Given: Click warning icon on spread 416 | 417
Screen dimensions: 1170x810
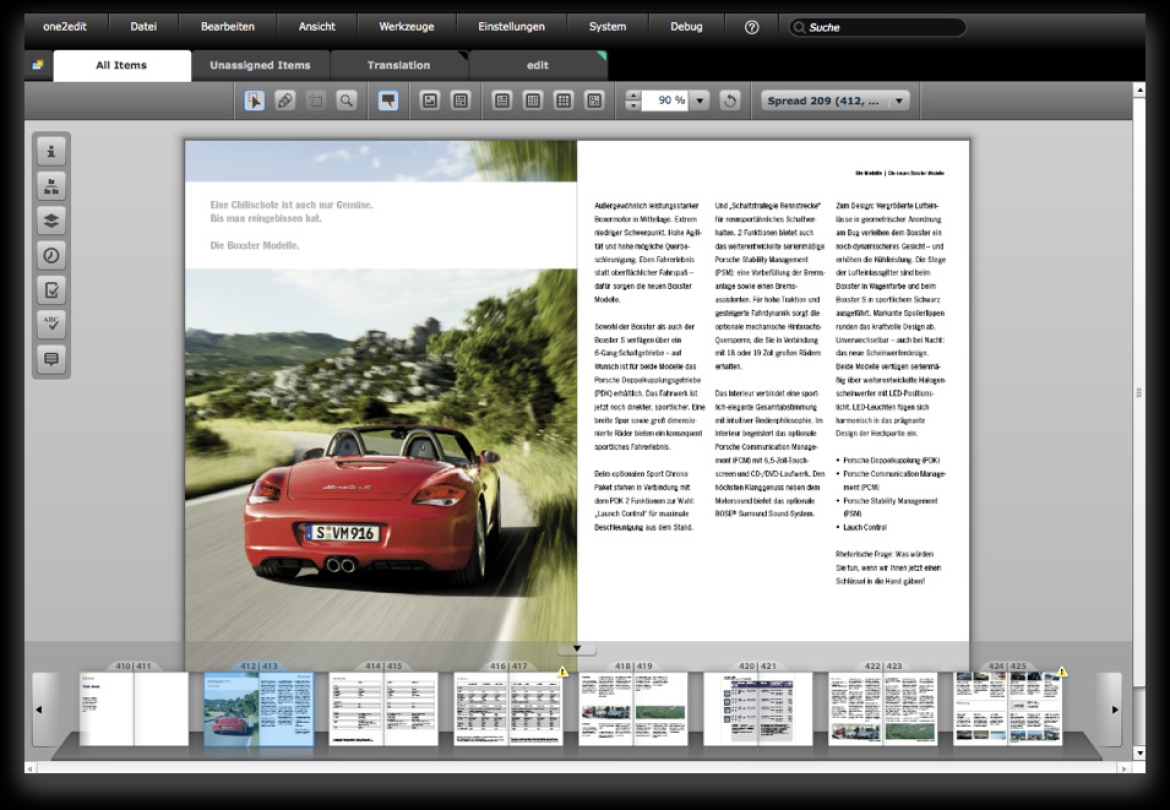Looking at the screenshot, I should coord(563,673).
